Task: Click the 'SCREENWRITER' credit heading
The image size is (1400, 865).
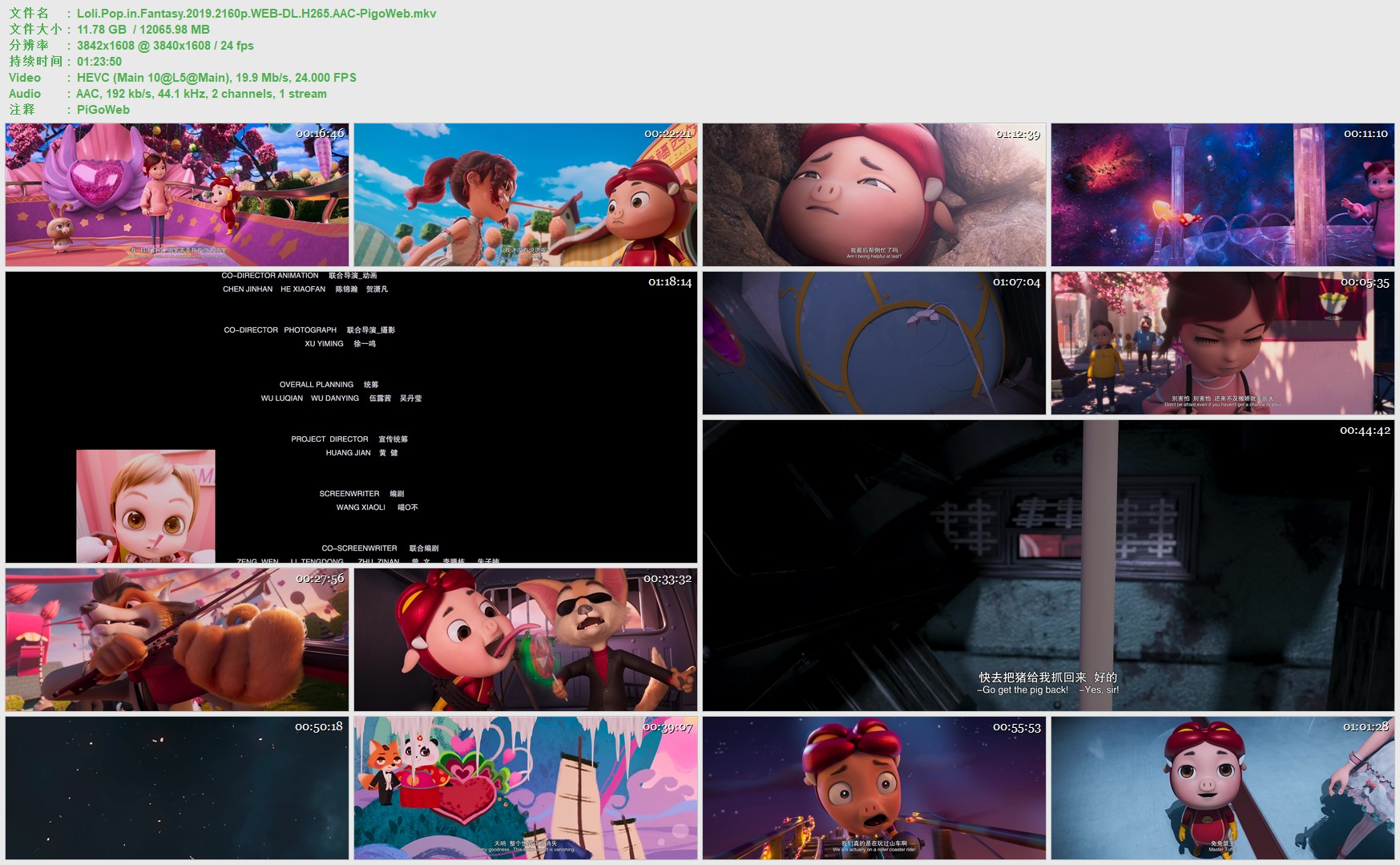Action: coord(349,494)
